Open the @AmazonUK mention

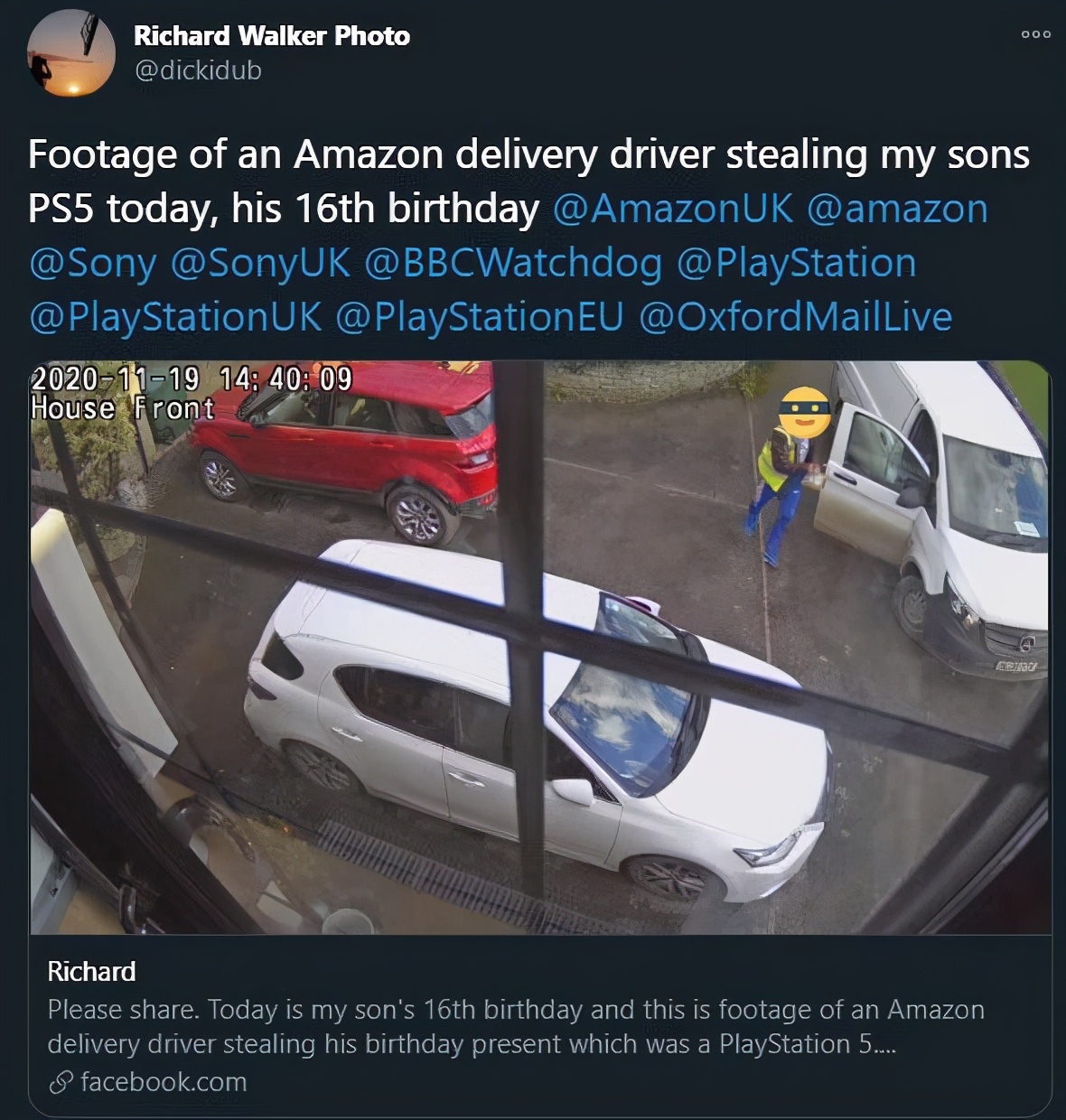(x=671, y=209)
